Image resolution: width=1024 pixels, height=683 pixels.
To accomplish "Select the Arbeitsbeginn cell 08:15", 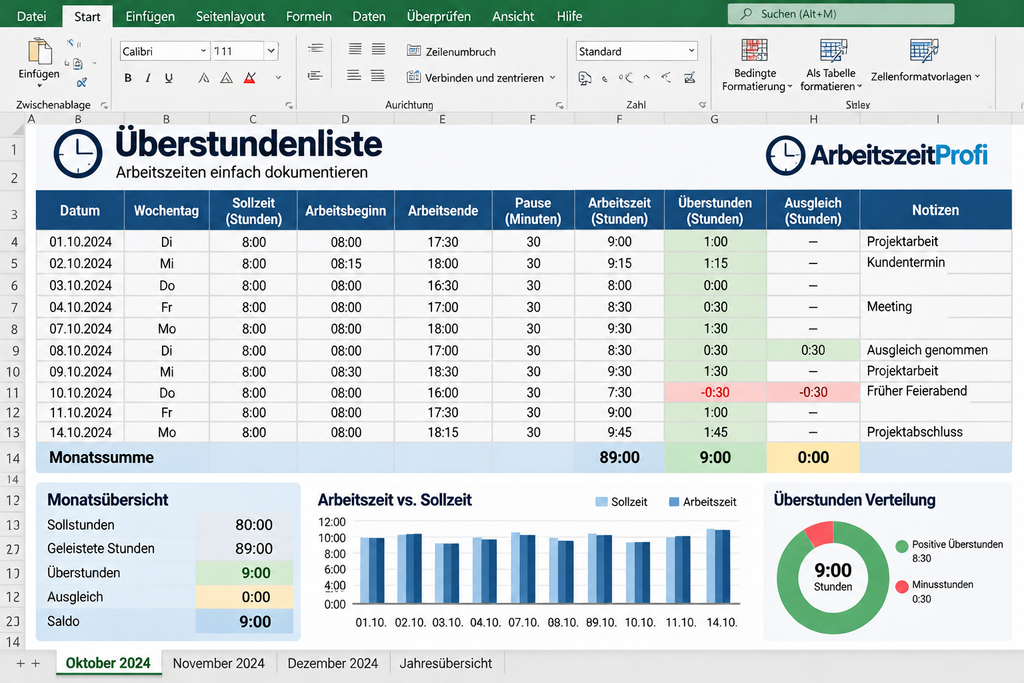I will point(345,264).
